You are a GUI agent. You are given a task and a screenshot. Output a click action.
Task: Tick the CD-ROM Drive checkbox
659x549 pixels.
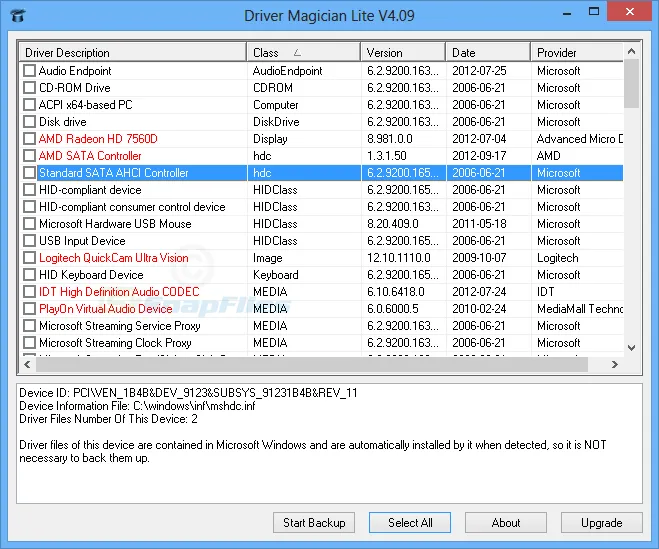coord(29,87)
